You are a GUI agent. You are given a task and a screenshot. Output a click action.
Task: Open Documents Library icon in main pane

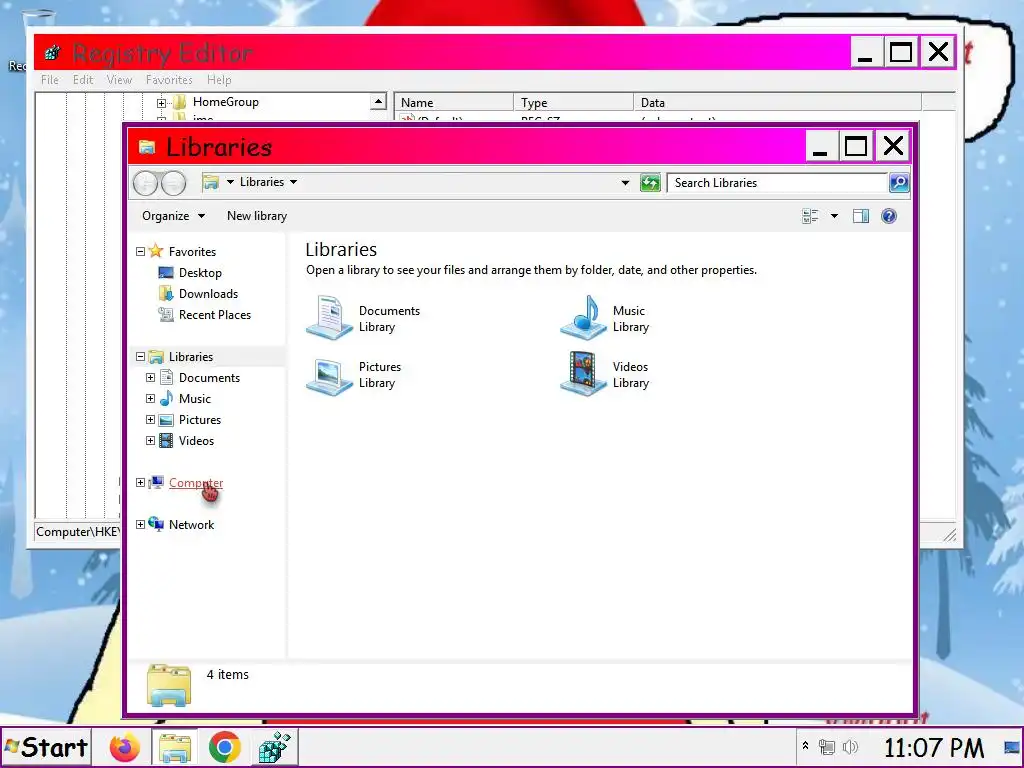[x=329, y=317]
